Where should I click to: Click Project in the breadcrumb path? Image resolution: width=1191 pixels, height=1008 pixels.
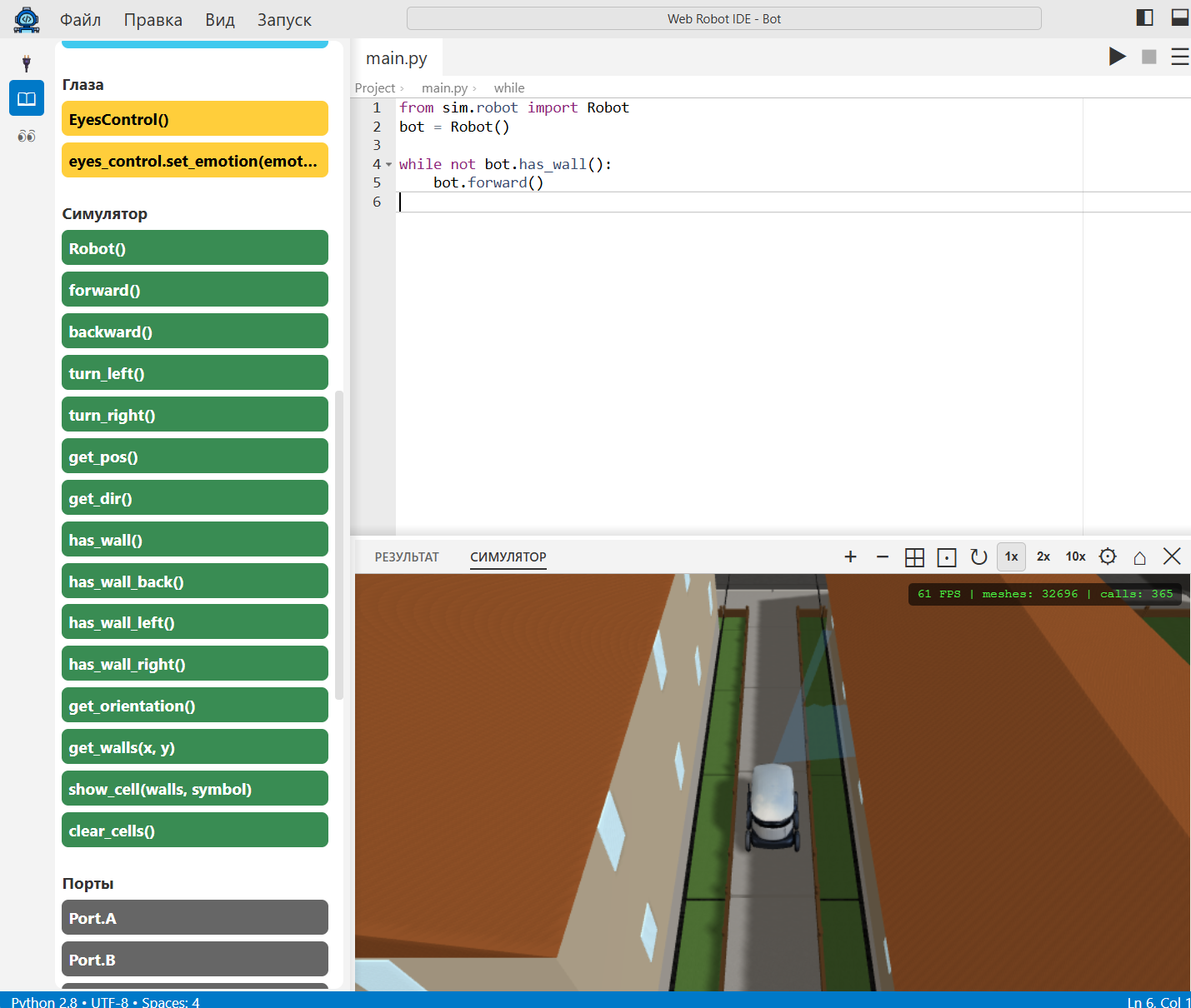coord(375,87)
